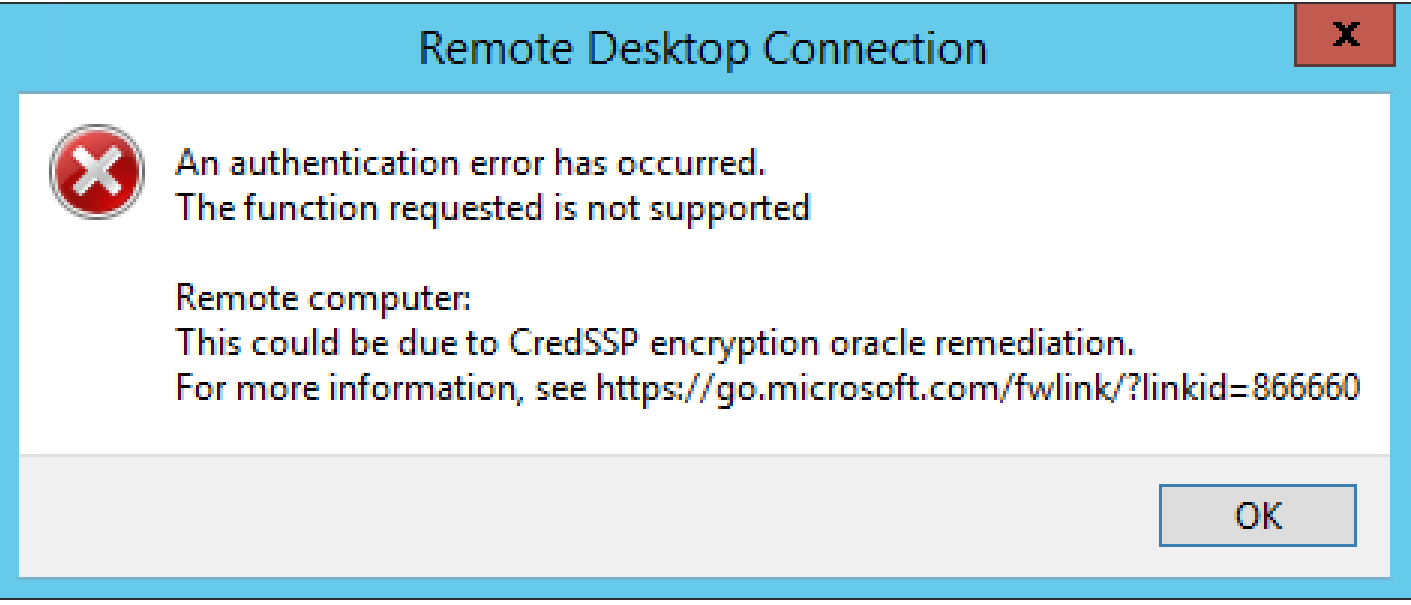Click the OK button label text

point(1258,516)
